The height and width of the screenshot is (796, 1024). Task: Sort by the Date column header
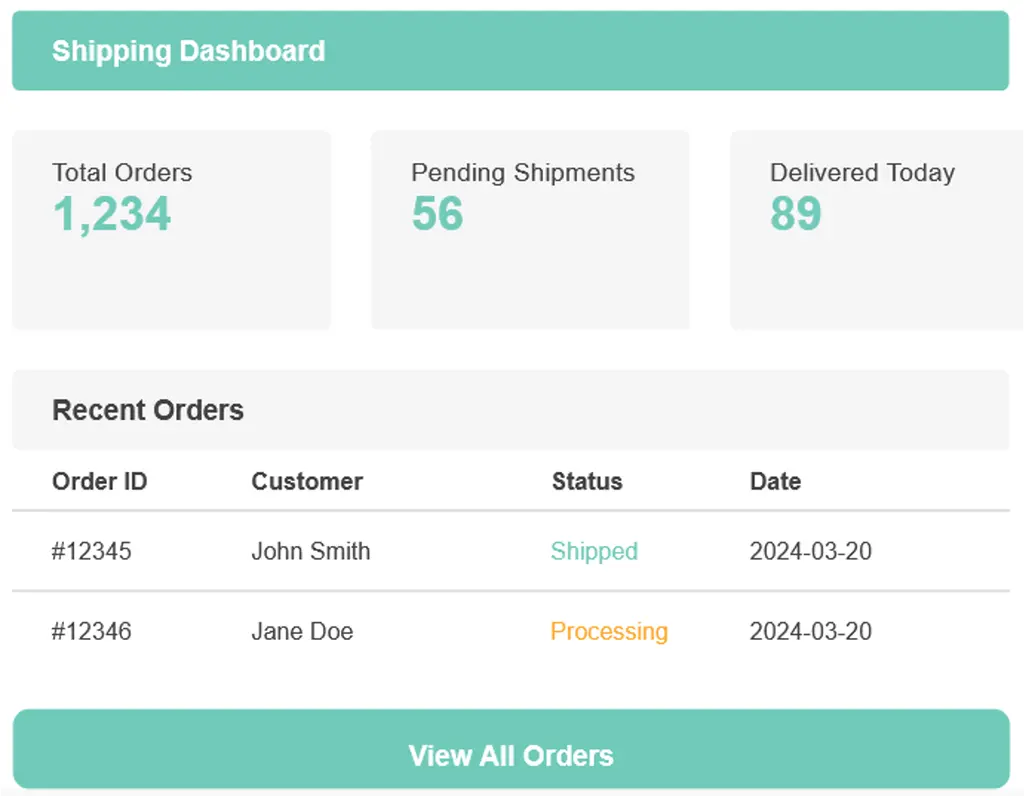775,481
